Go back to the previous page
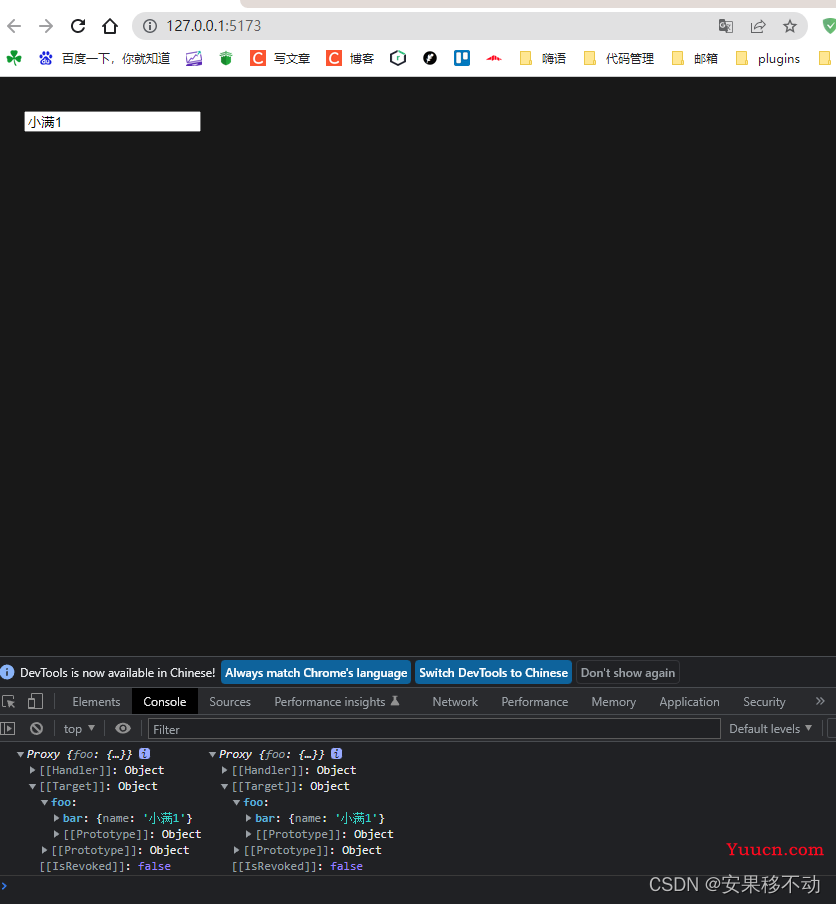 (14, 26)
